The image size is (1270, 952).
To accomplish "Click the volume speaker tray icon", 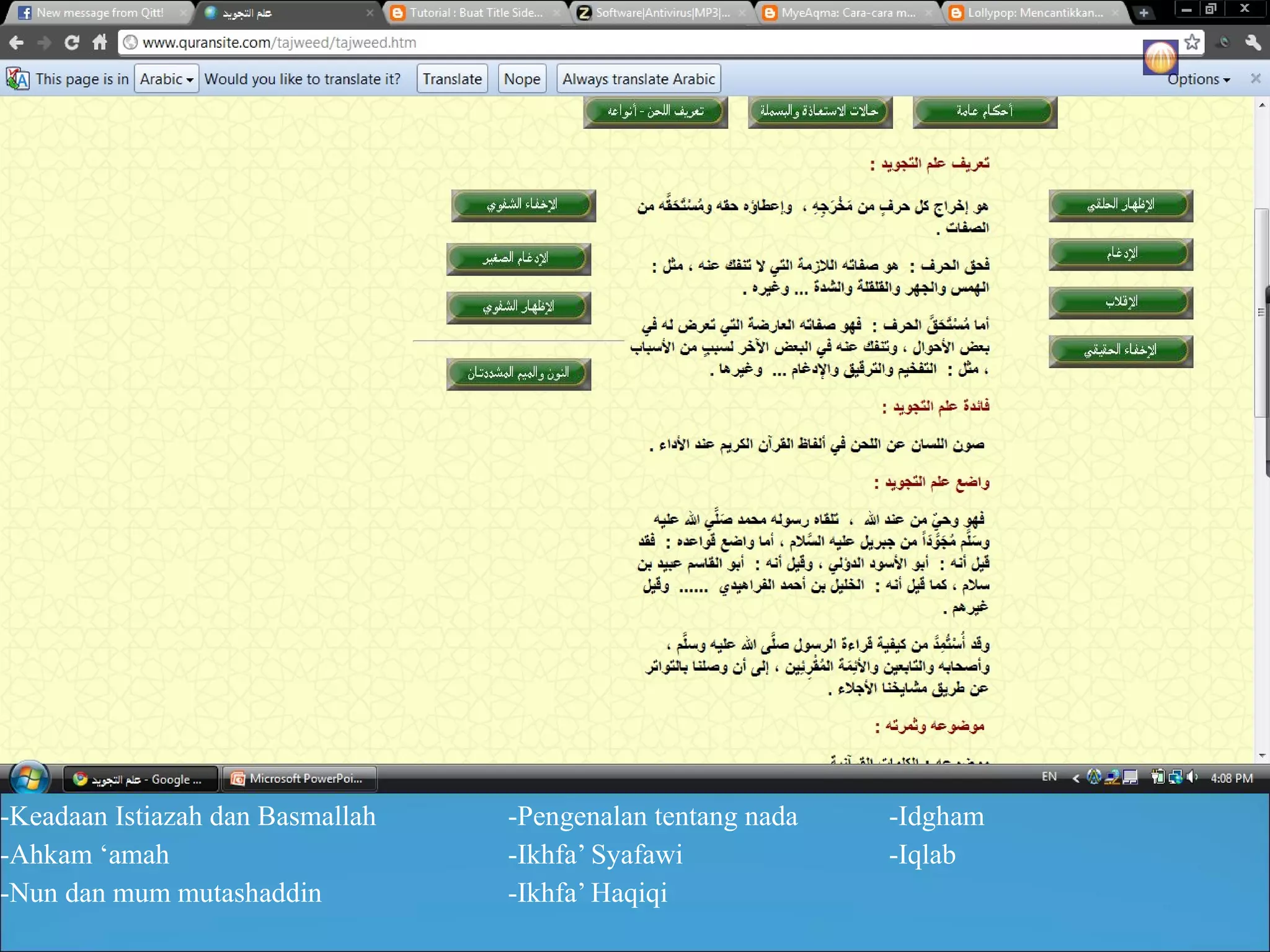I will [x=1192, y=777].
